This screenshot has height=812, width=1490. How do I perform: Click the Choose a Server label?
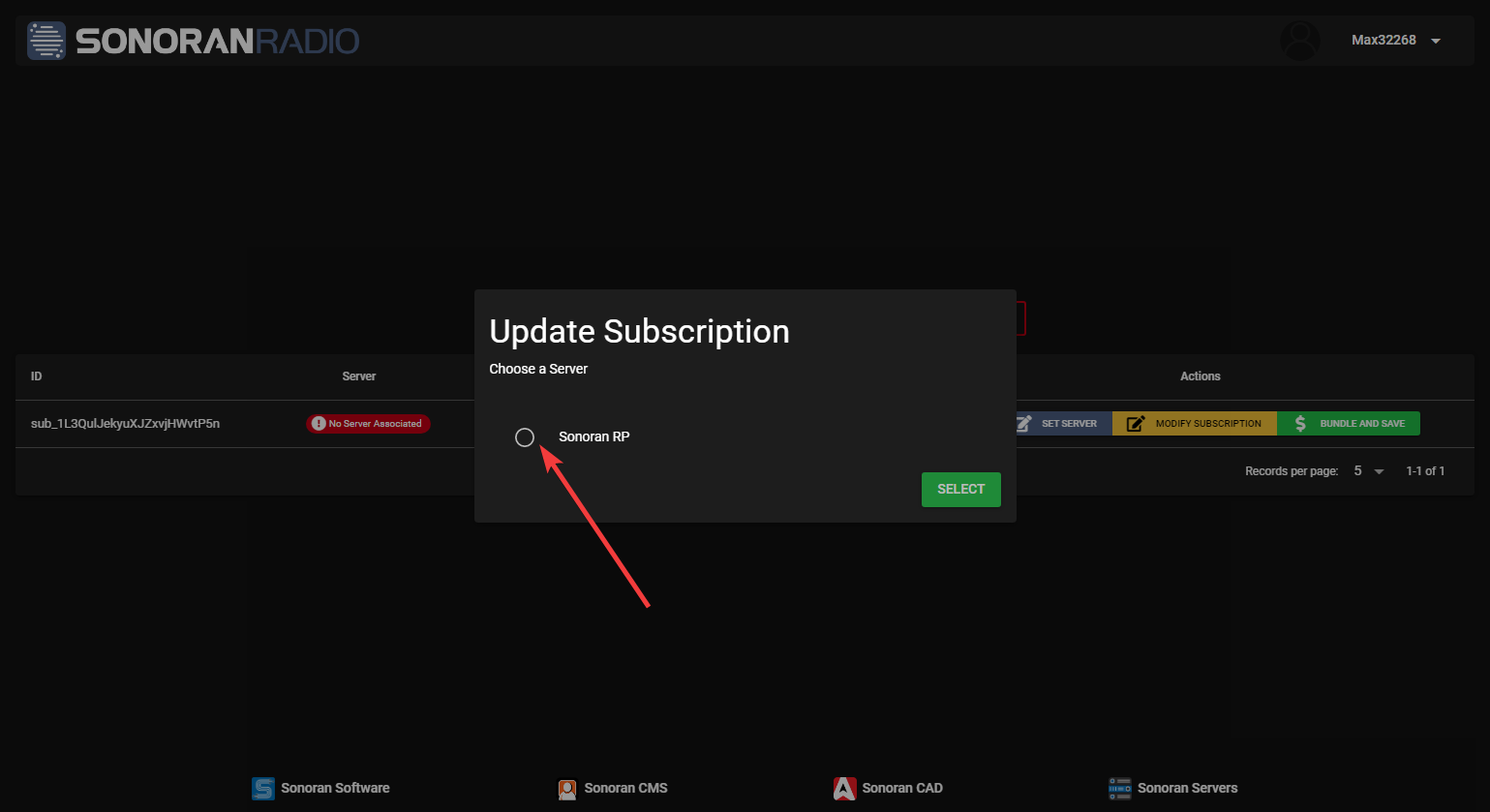pos(538,370)
